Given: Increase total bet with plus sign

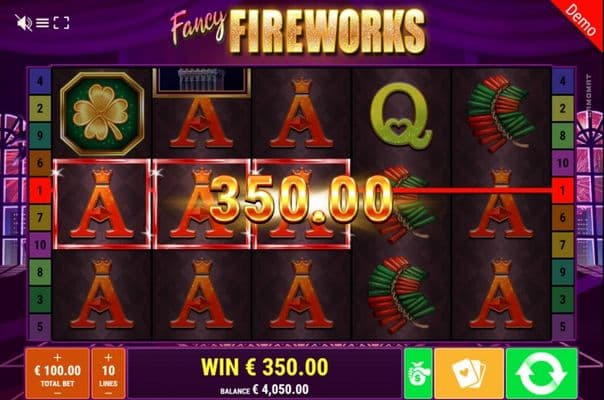Looking at the screenshot, I should pyautogui.click(x=57, y=357).
